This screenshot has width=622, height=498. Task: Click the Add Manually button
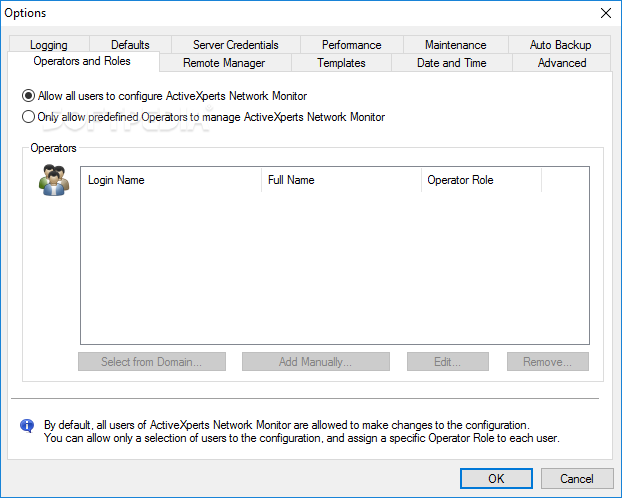coord(316,361)
